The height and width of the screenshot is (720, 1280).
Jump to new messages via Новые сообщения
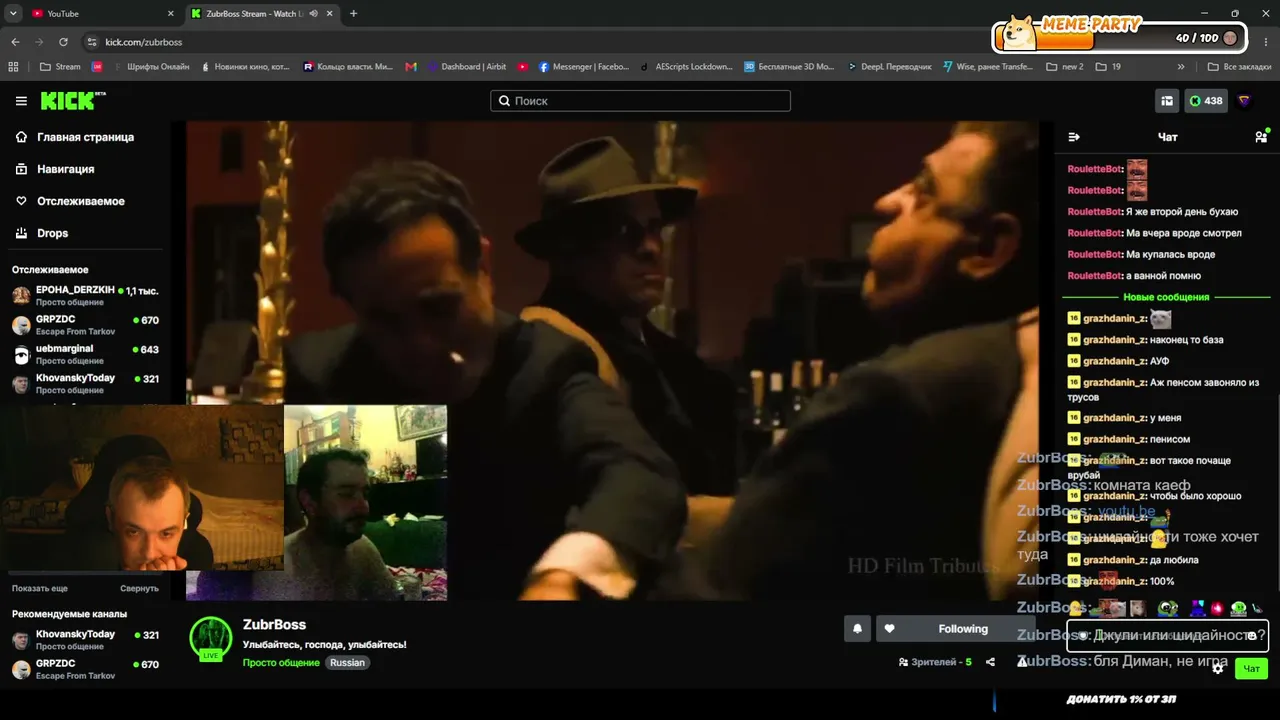coord(1166,297)
